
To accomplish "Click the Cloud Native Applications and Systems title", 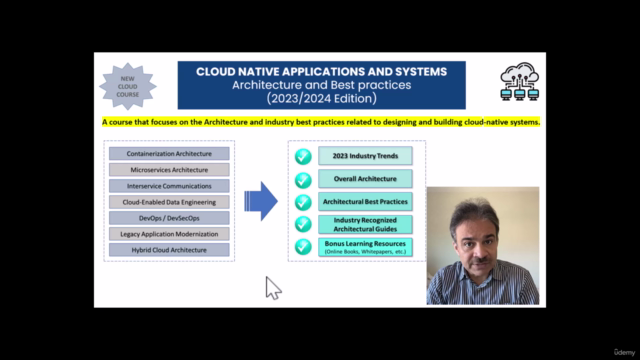I will click(x=322, y=71).
